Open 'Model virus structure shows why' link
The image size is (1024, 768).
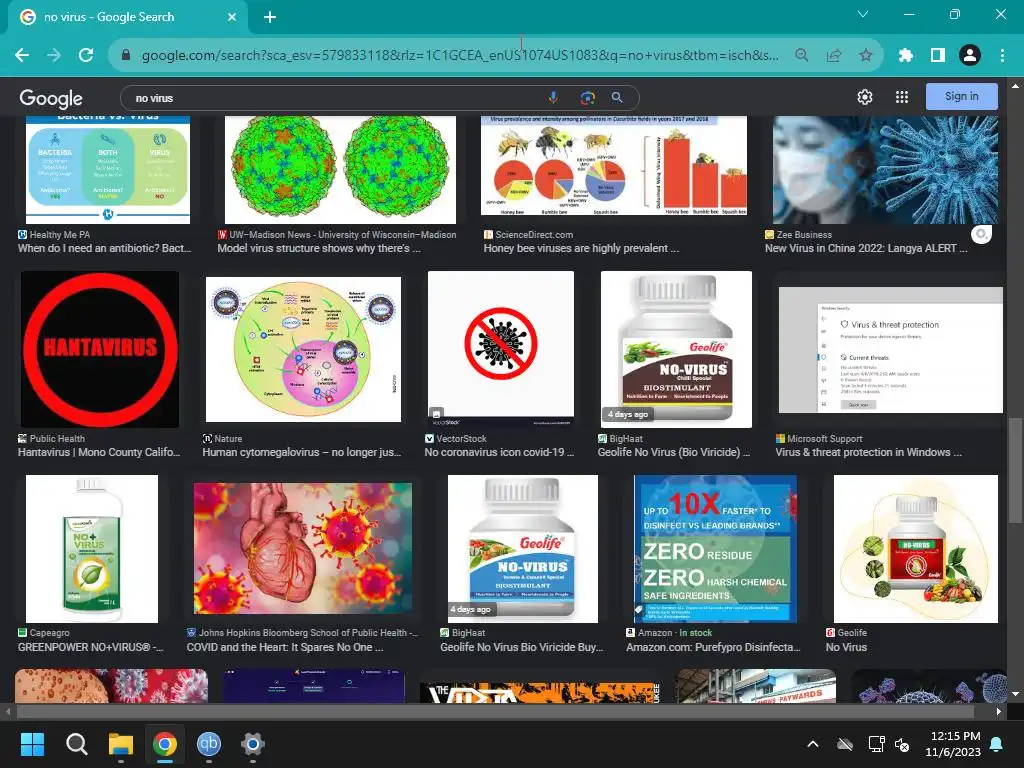point(319,248)
